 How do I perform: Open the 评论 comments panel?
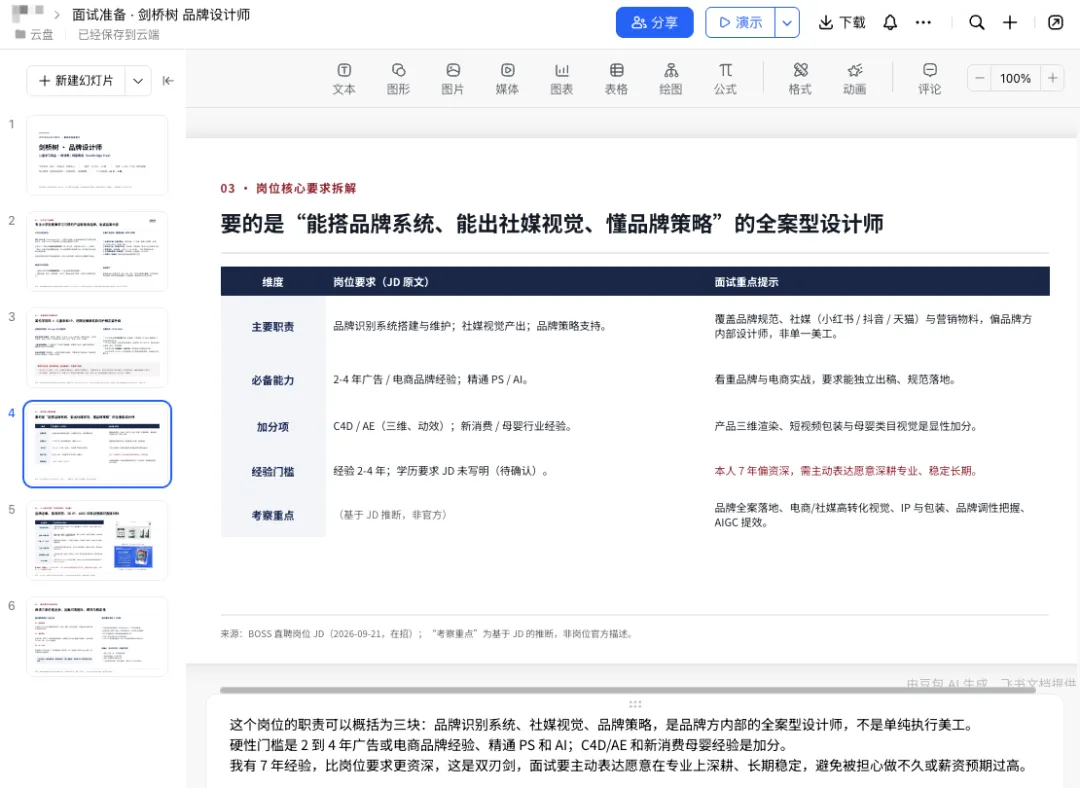929,79
